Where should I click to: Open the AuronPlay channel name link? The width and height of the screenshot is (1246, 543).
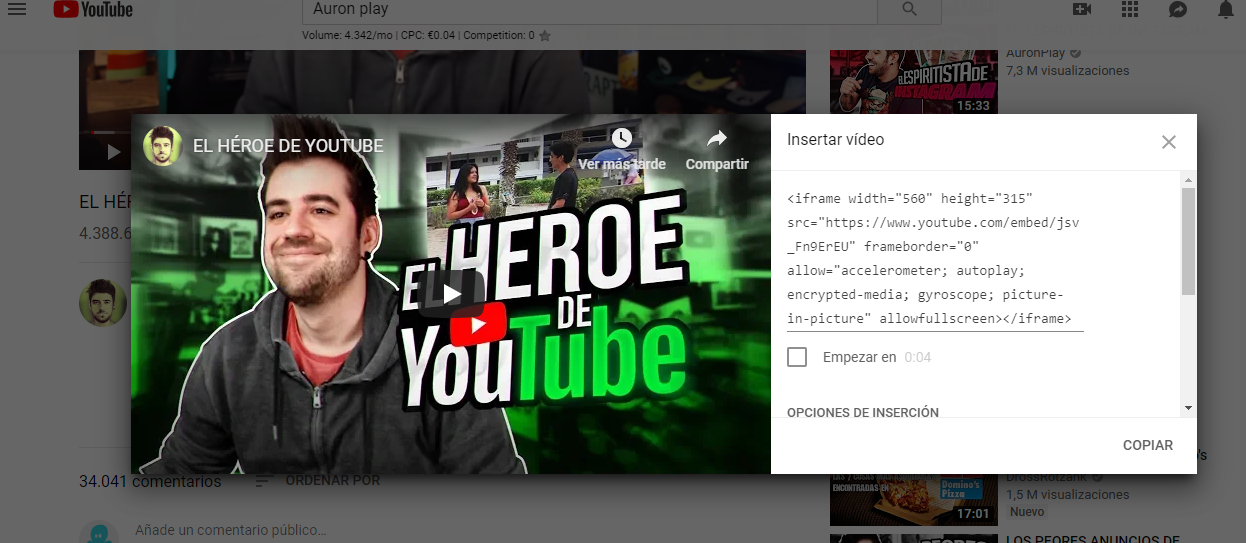(x=1034, y=53)
